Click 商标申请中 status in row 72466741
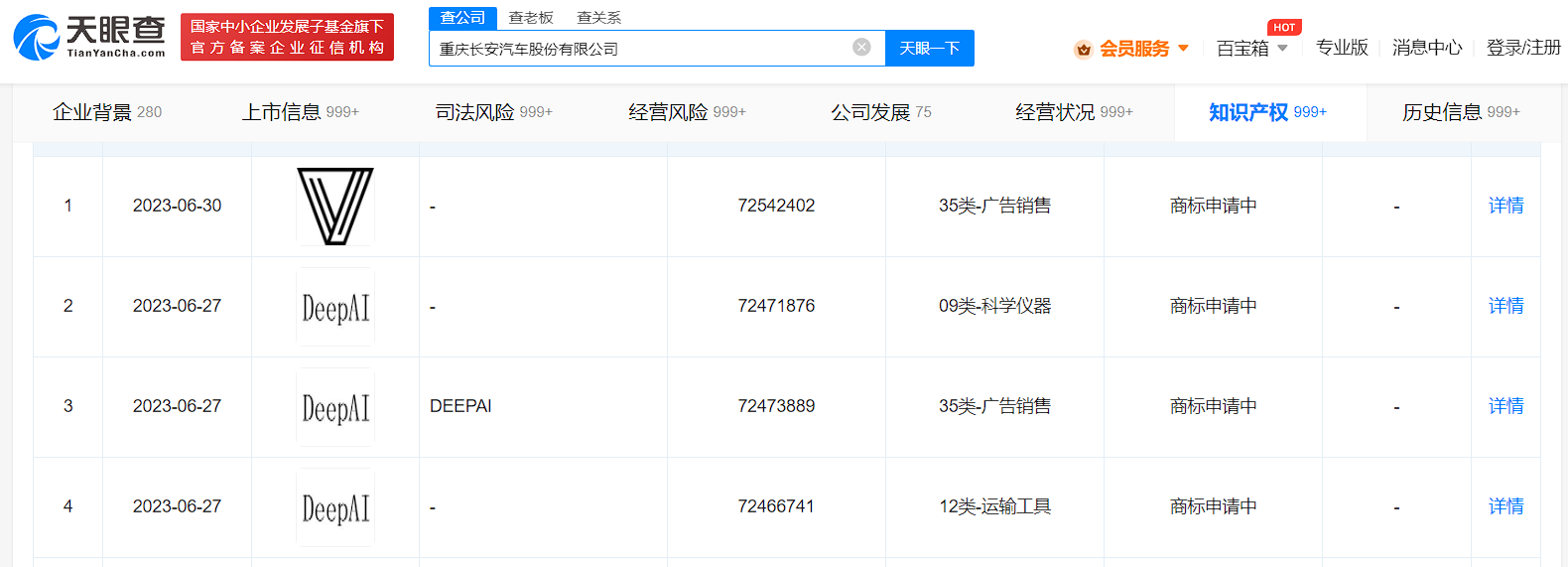 (x=1213, y=506)
